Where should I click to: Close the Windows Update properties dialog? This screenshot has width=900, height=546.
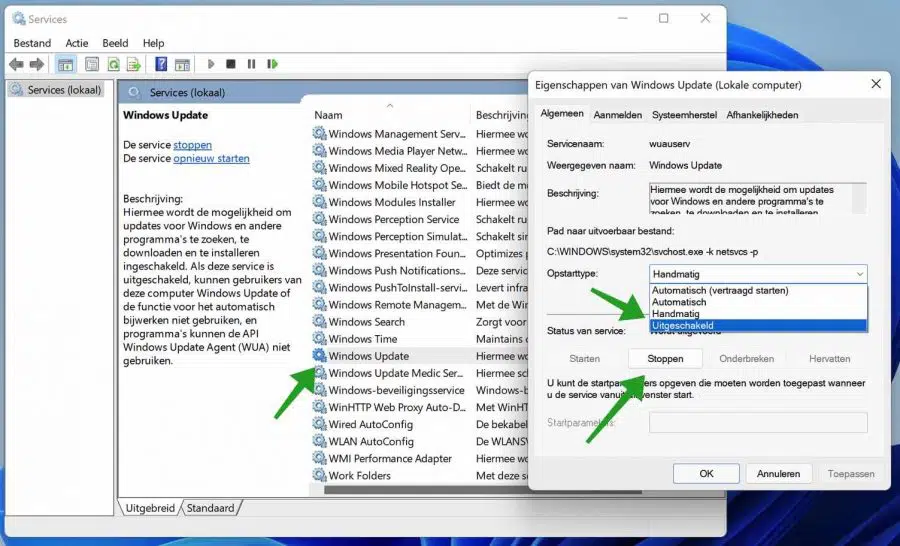click(876, 84)
